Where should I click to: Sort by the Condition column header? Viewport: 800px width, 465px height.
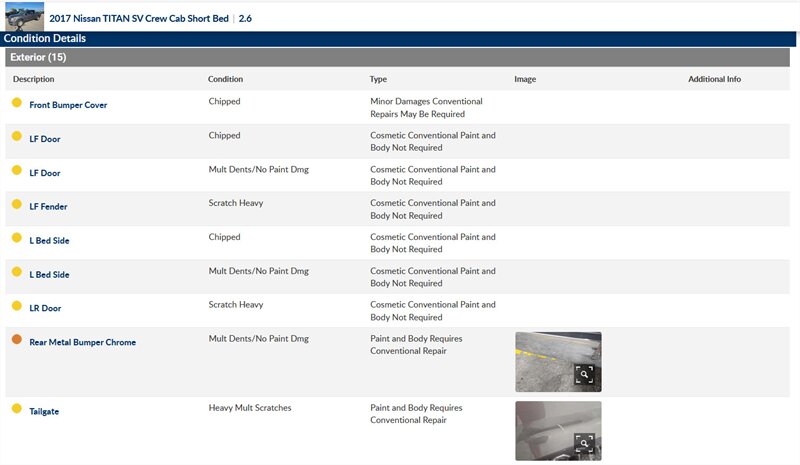point(225,79)
